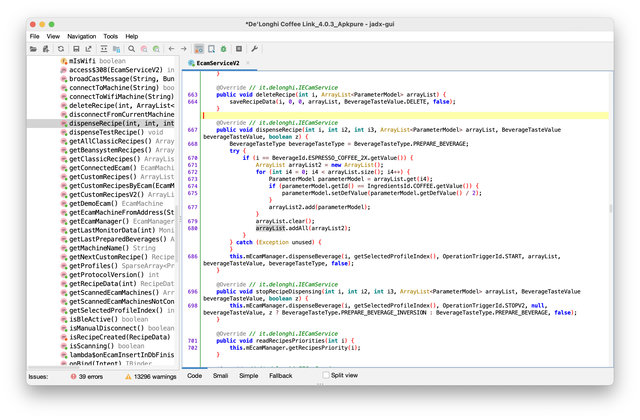
Task: Select the EcamServiceV2 editor tab
Action: pyautogui.click(x=218, y=63)
